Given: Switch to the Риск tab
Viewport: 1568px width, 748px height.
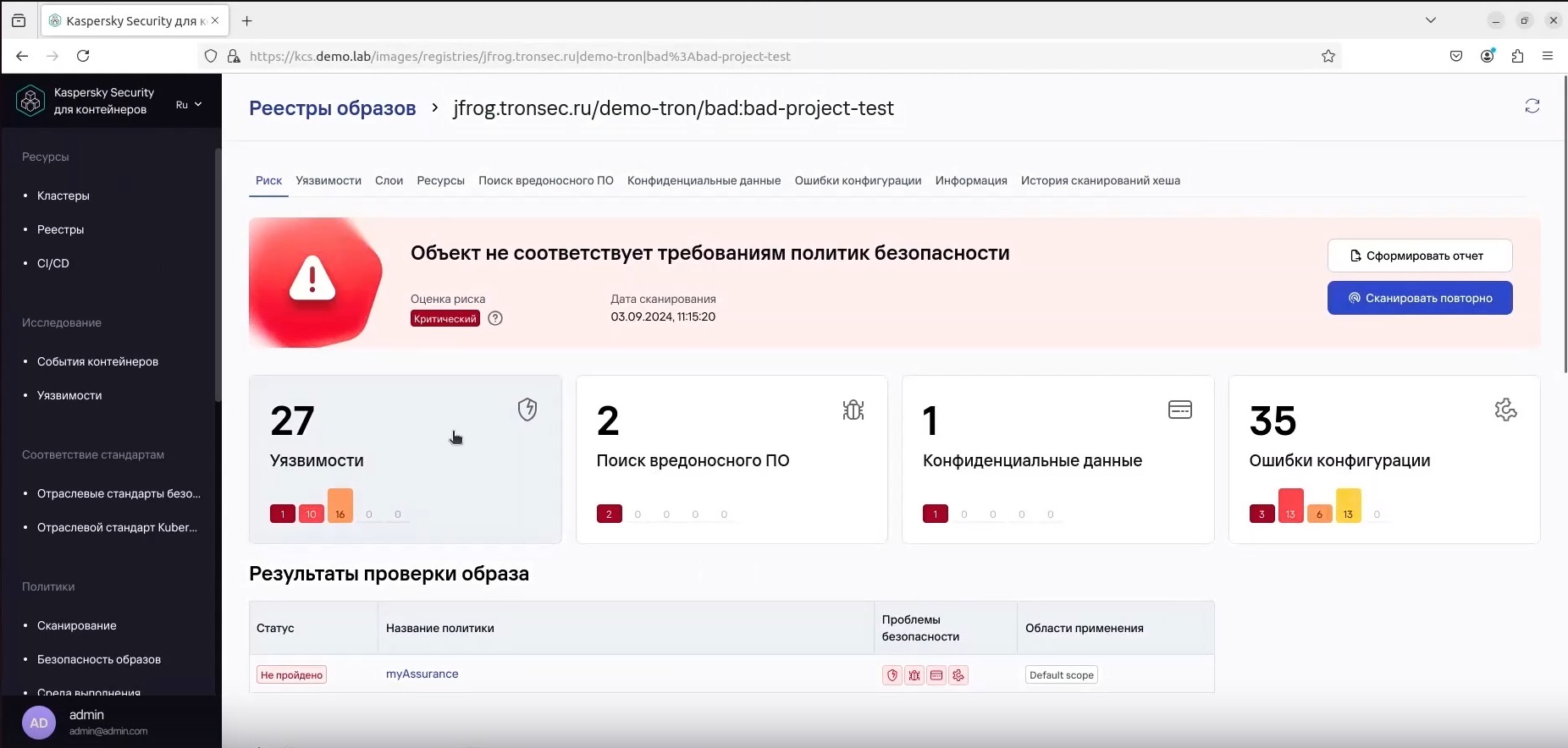Looking at the screenshot, I should (268, 180).
